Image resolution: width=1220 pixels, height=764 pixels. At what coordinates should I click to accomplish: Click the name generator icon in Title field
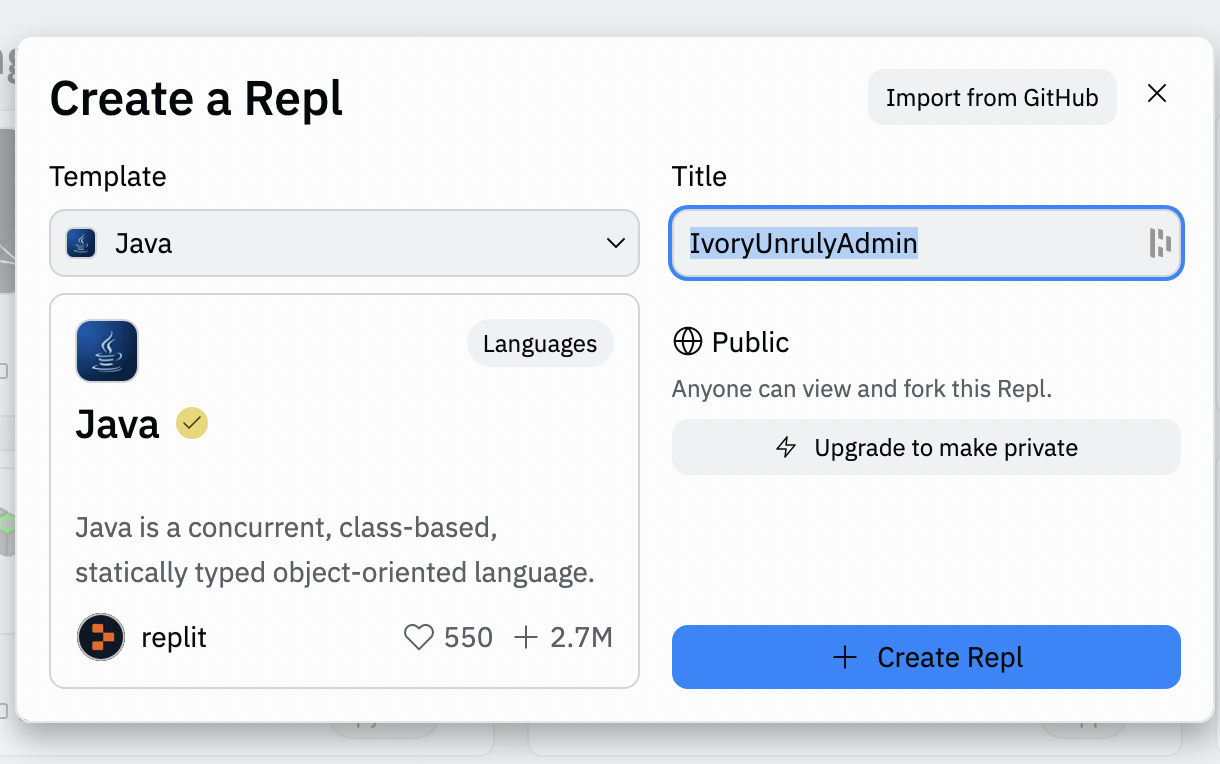[1160, 243]
